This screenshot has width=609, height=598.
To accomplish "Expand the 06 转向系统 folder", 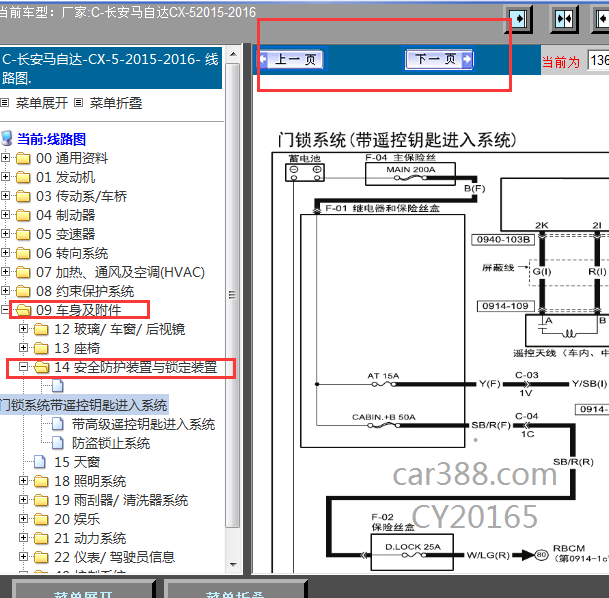I will [5, 252].
